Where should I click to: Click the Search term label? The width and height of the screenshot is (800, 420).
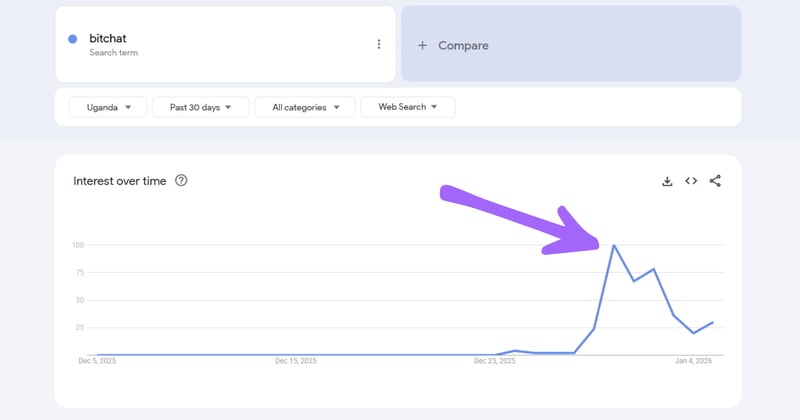pos(113,53)
